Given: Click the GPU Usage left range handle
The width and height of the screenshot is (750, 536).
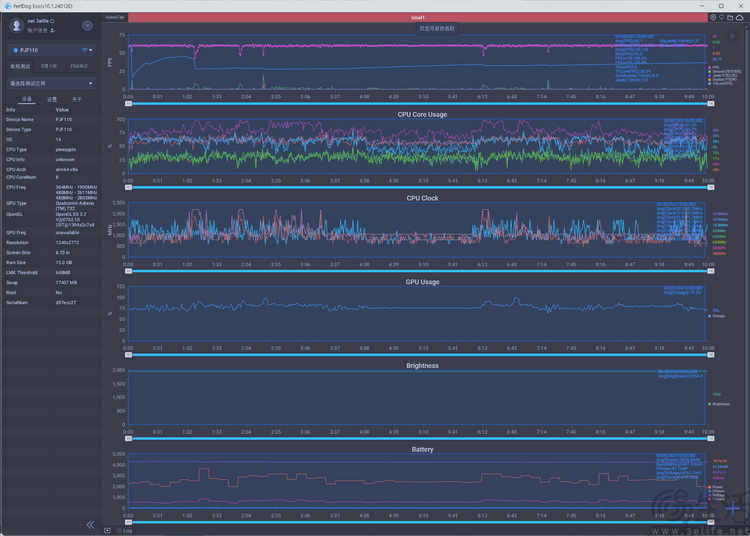Looking at the screenshot, I should (x=128, y=355).
